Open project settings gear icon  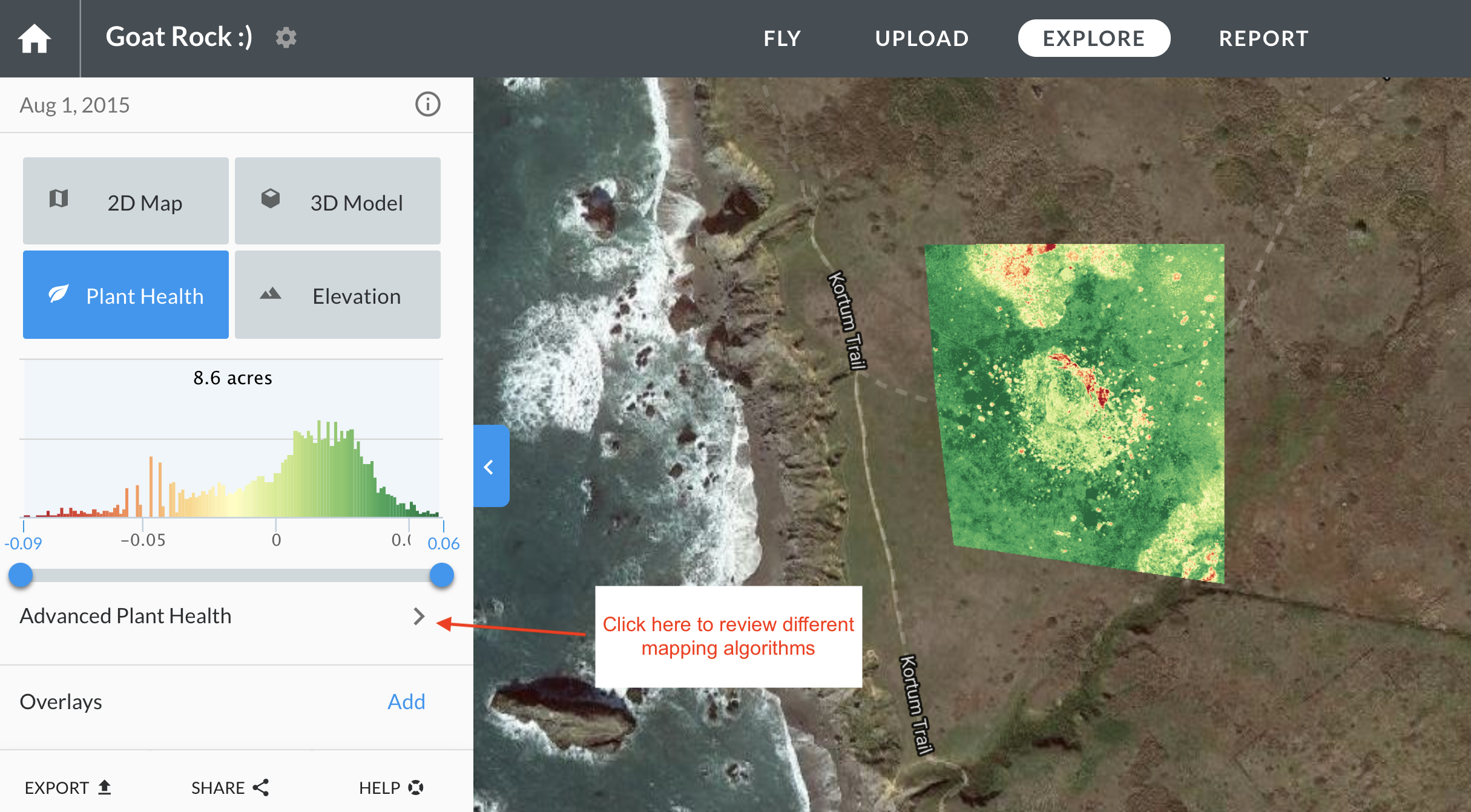click(x=286, y=38)
